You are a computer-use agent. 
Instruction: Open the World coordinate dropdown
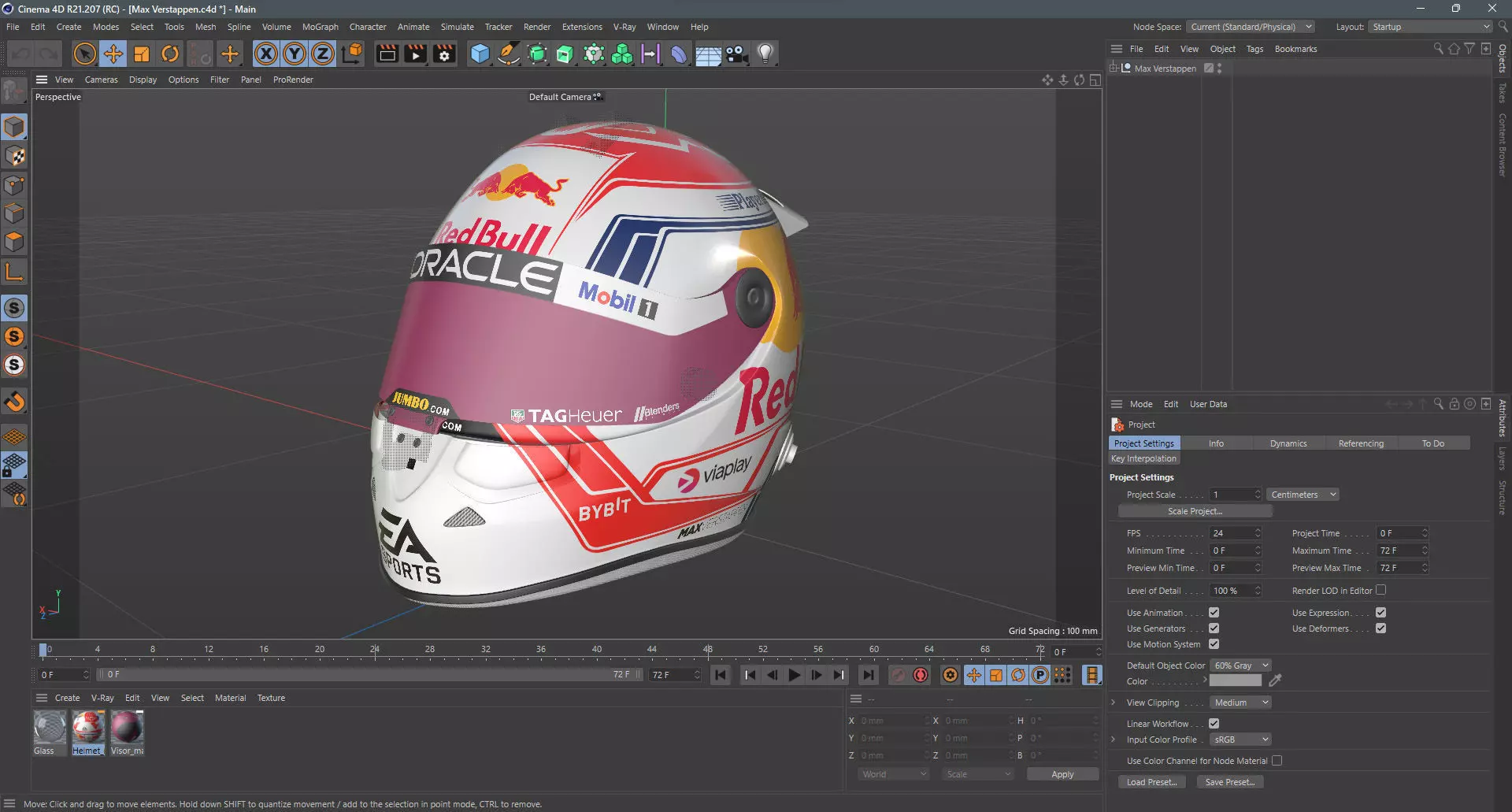coord(893,774)
